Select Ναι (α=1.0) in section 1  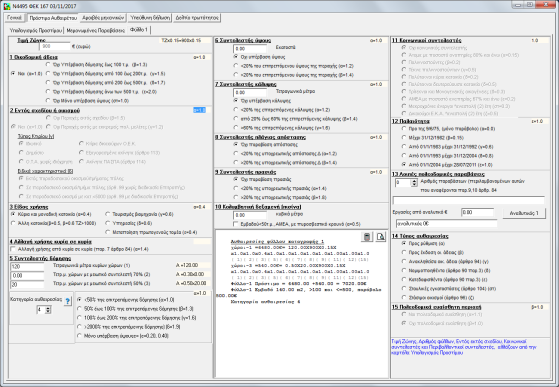[x=26, y=73]
